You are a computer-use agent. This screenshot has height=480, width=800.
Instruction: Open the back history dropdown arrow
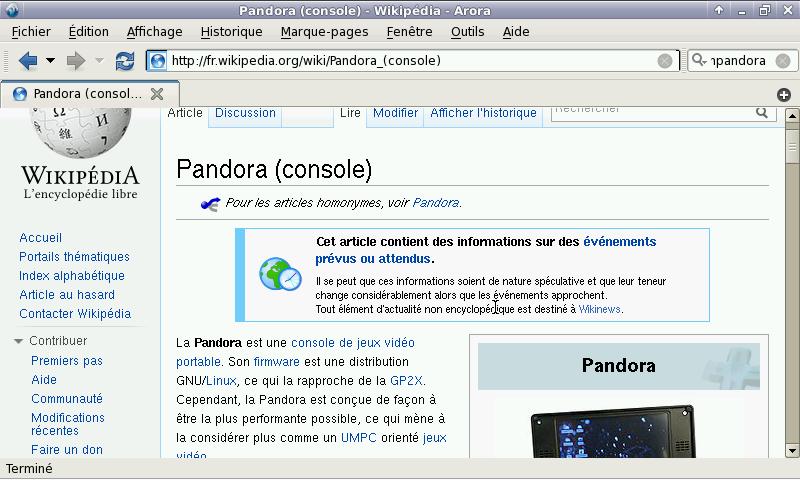[50, 61]
